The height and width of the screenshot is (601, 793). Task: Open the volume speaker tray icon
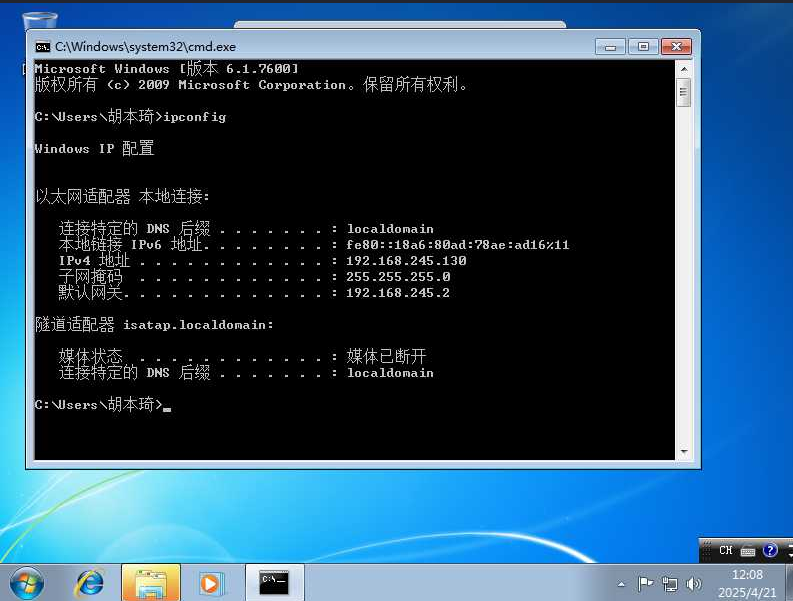693,584
